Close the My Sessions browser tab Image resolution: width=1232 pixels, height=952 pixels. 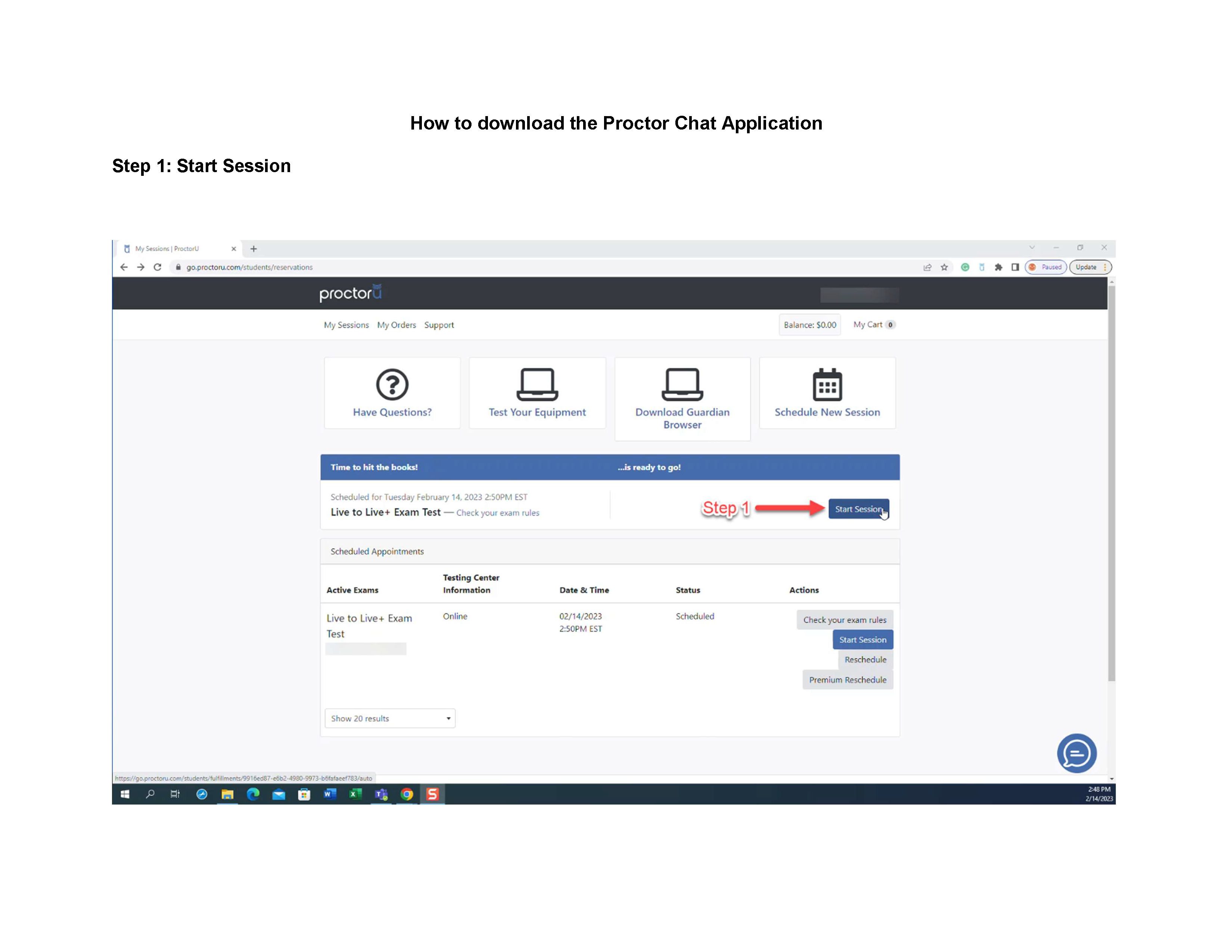point(234,249)
